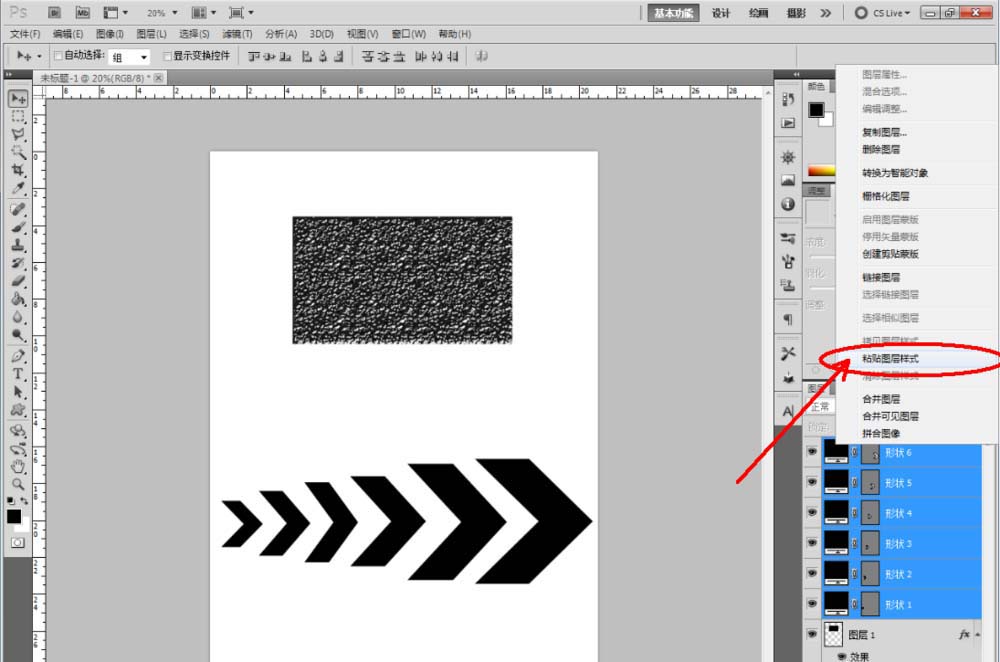This screenshot has height=662, width=1000.
Task: Open the 图层(L) menu
Action: 151,34
